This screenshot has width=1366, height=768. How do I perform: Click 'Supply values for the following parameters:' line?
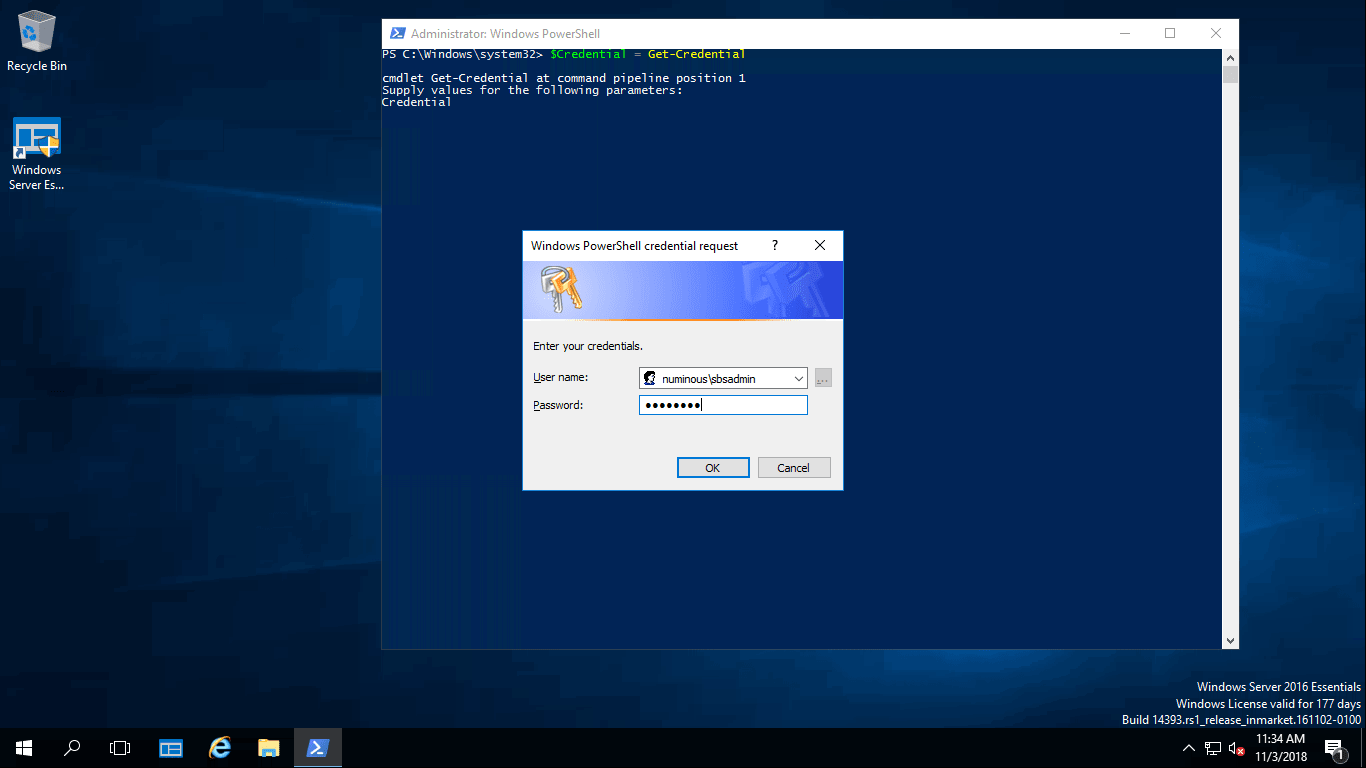click(x=532, y=90)
